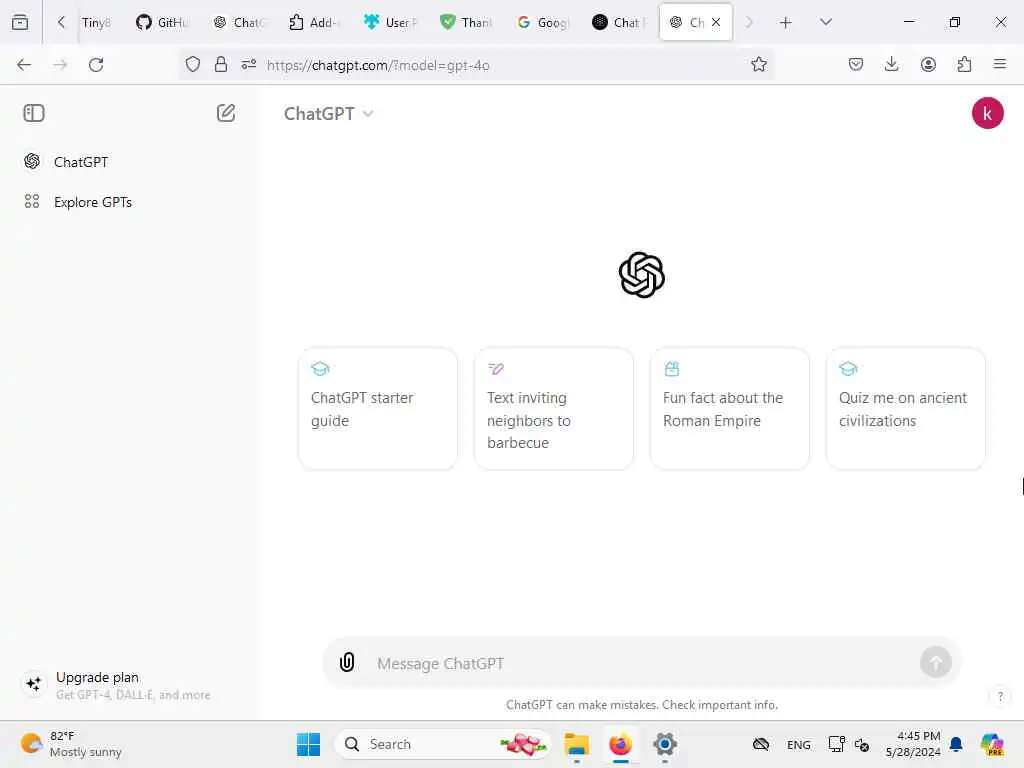Focus the Message ChatGPT input field
This screenshot has height=768, width=1024.
(643, 664)
